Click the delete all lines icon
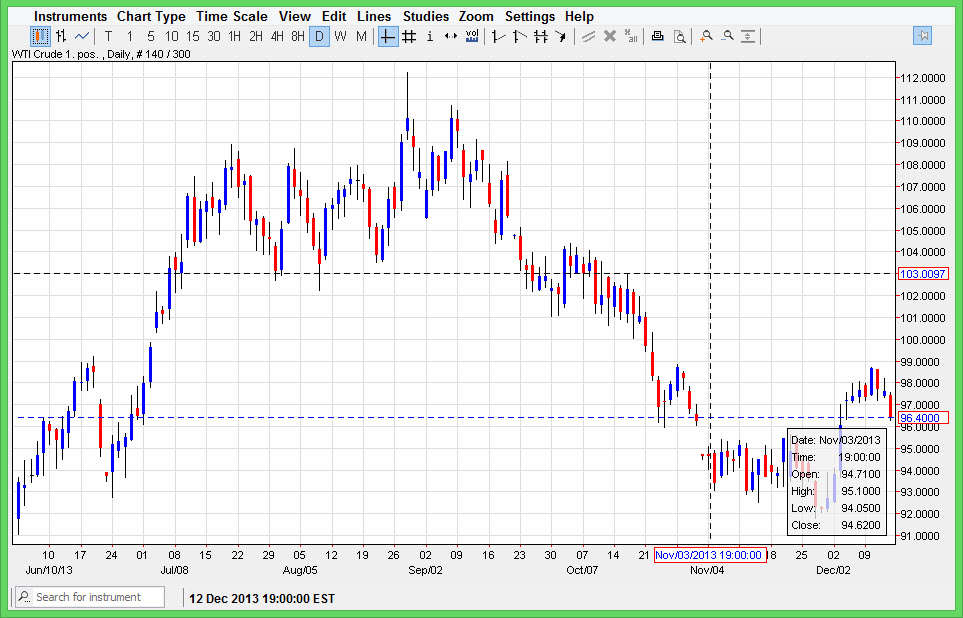The height and width of the screenshot is (618, 963). coord(631,37)
